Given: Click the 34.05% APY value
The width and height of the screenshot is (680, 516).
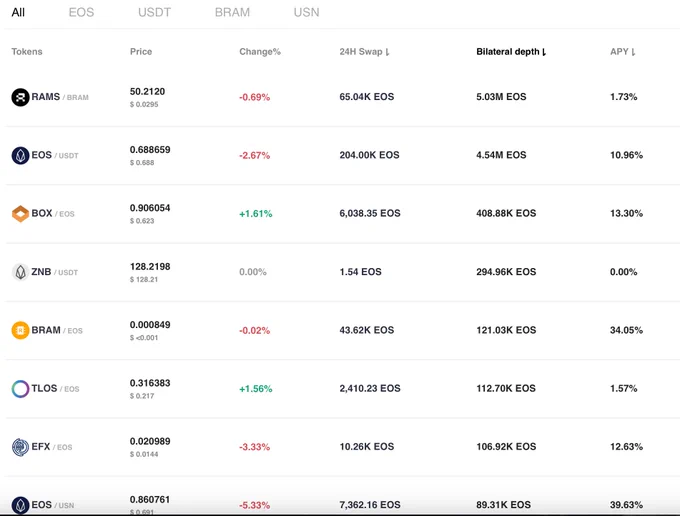Looking at the screenshot, I should pyautogui.click(x=626, y=330).
